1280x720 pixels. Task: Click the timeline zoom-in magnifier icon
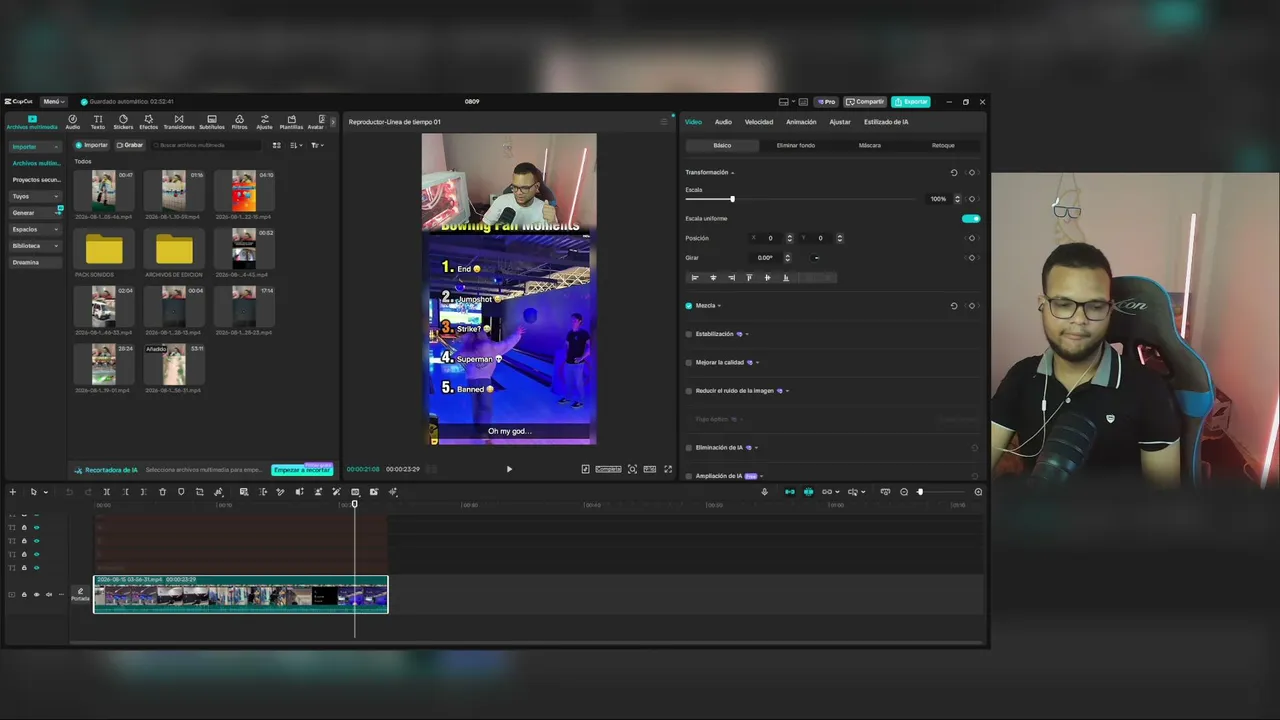click(978, 492)
